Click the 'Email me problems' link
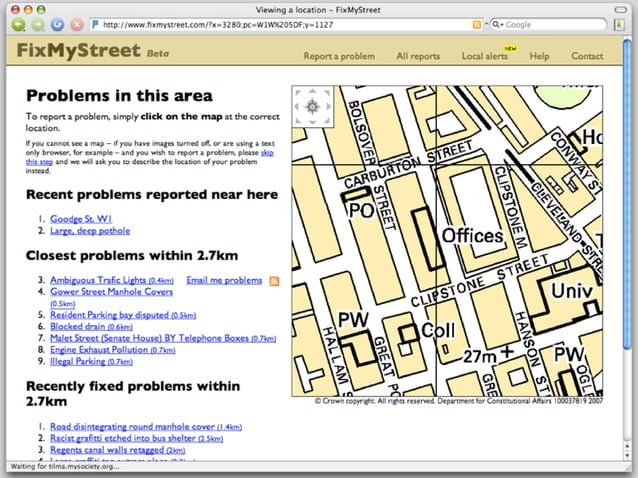Image resolution: width=638 pixels, height=478 pixels. click(x=224, y=281)
